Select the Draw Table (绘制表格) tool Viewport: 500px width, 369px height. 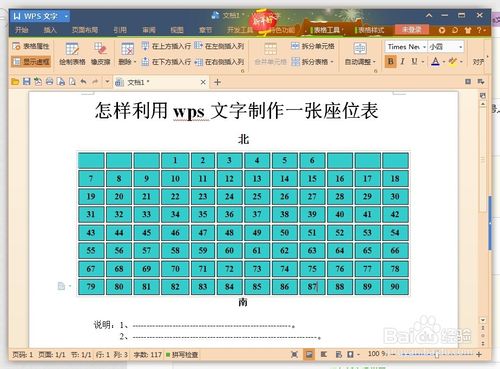point(72,53)
